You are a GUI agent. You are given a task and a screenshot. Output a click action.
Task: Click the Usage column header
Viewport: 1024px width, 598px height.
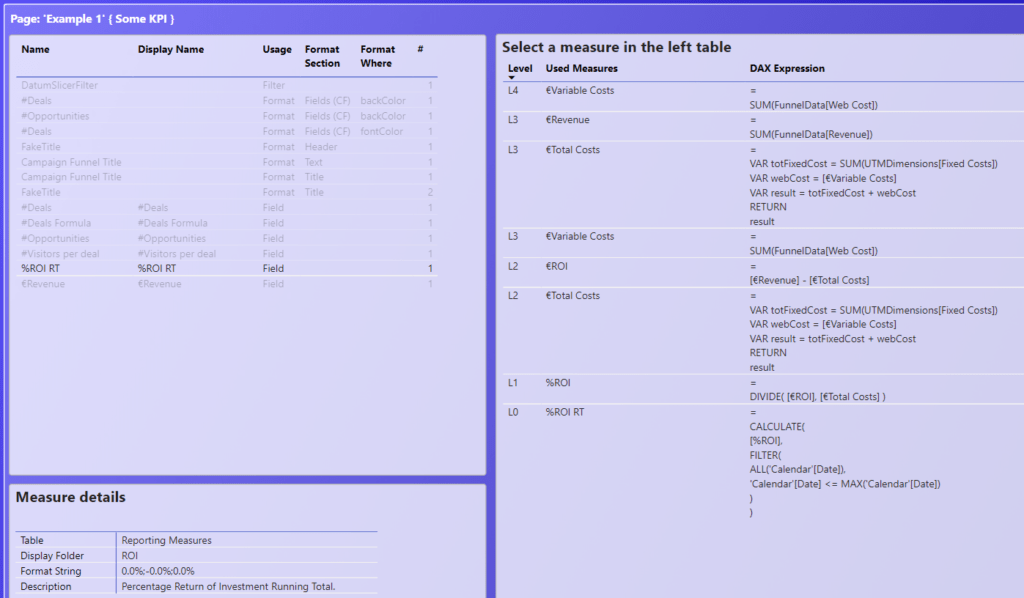coord(277,49)
